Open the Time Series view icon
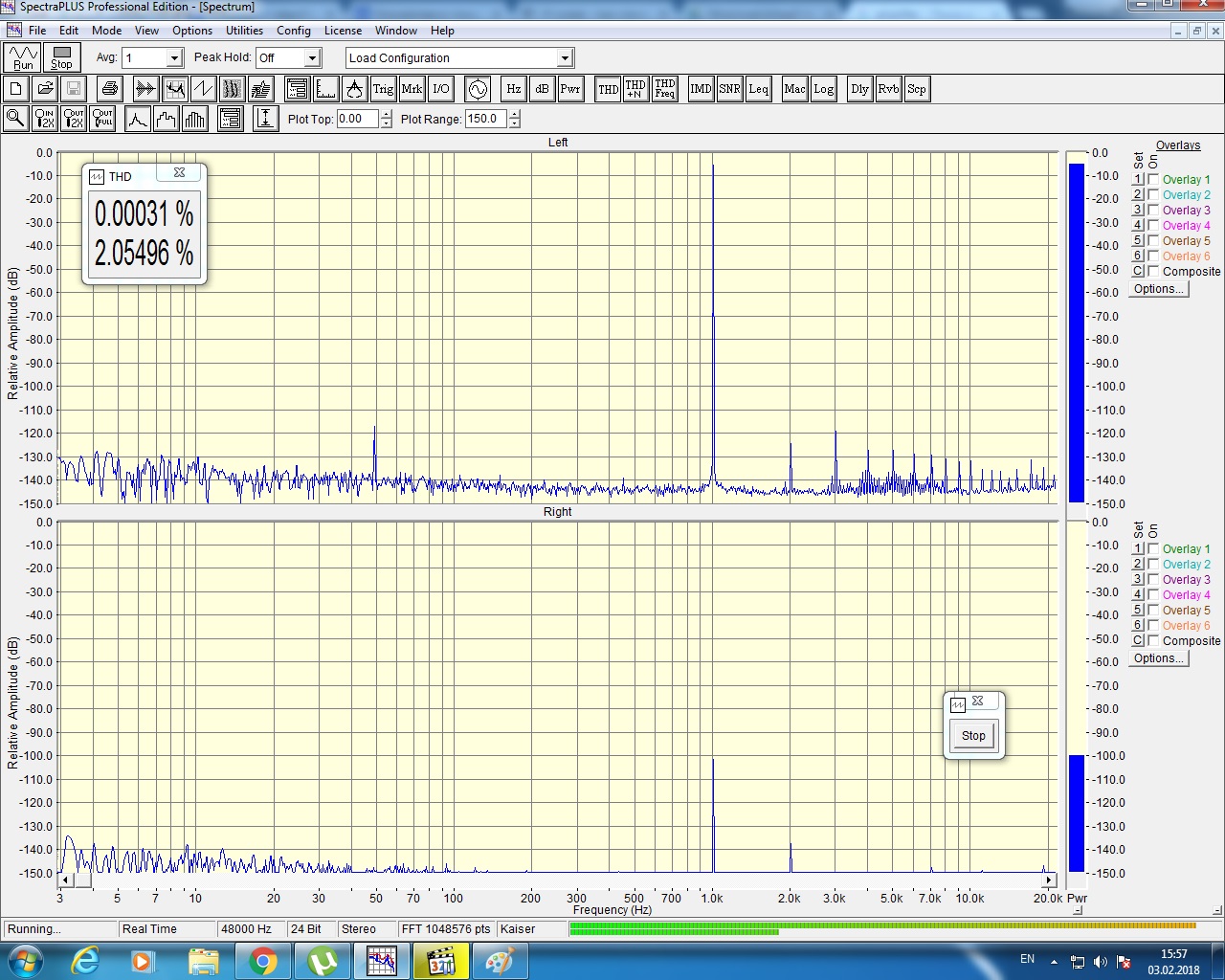Viewport: 1225px width, 980px height. pos(145,89)
